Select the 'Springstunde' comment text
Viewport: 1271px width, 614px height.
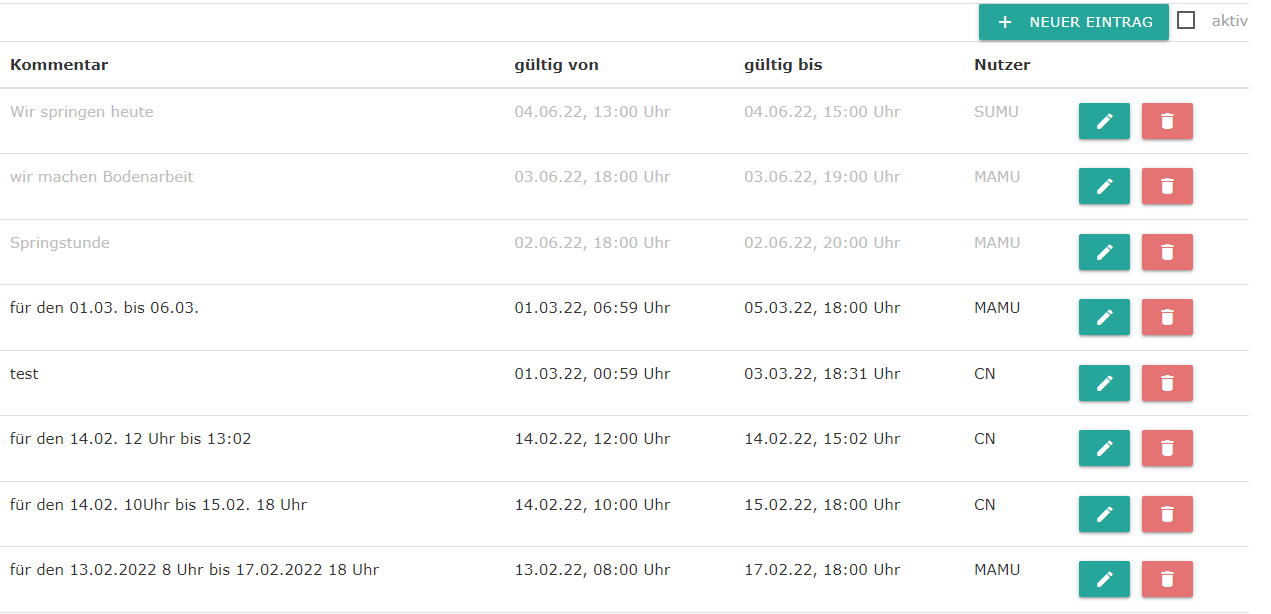tap(60, 243)
